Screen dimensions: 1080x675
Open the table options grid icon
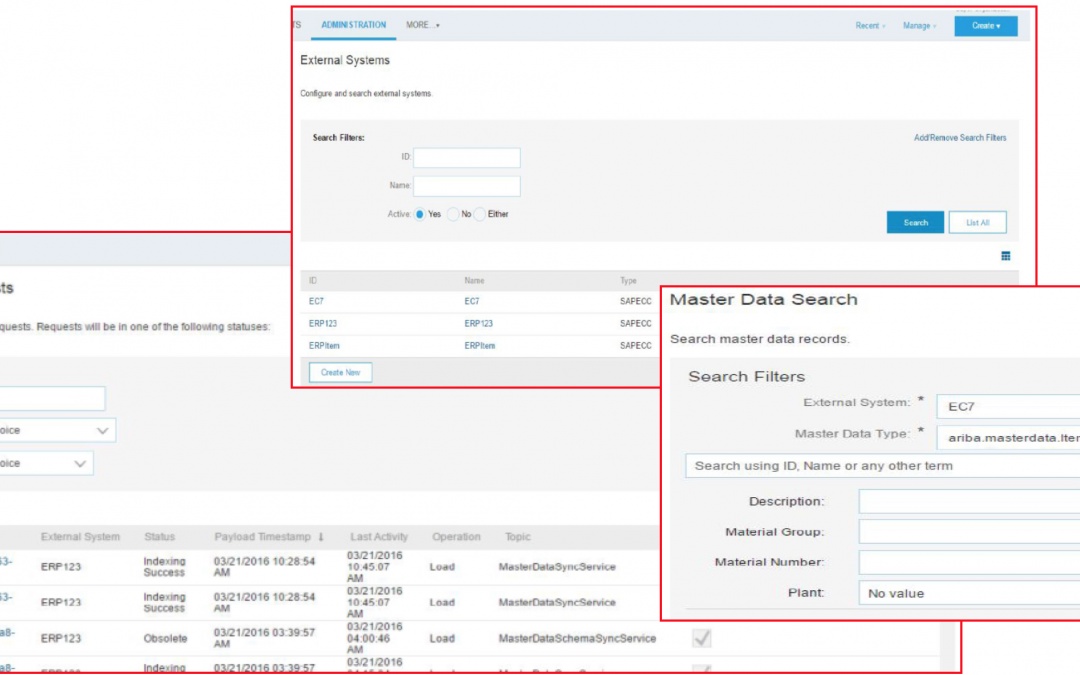coord(1006,256)
